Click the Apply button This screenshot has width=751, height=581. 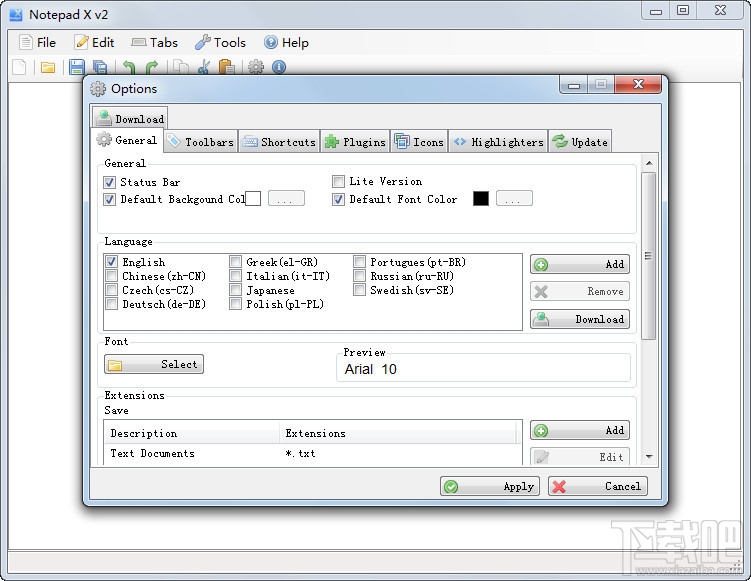click(x=490, y=486)
